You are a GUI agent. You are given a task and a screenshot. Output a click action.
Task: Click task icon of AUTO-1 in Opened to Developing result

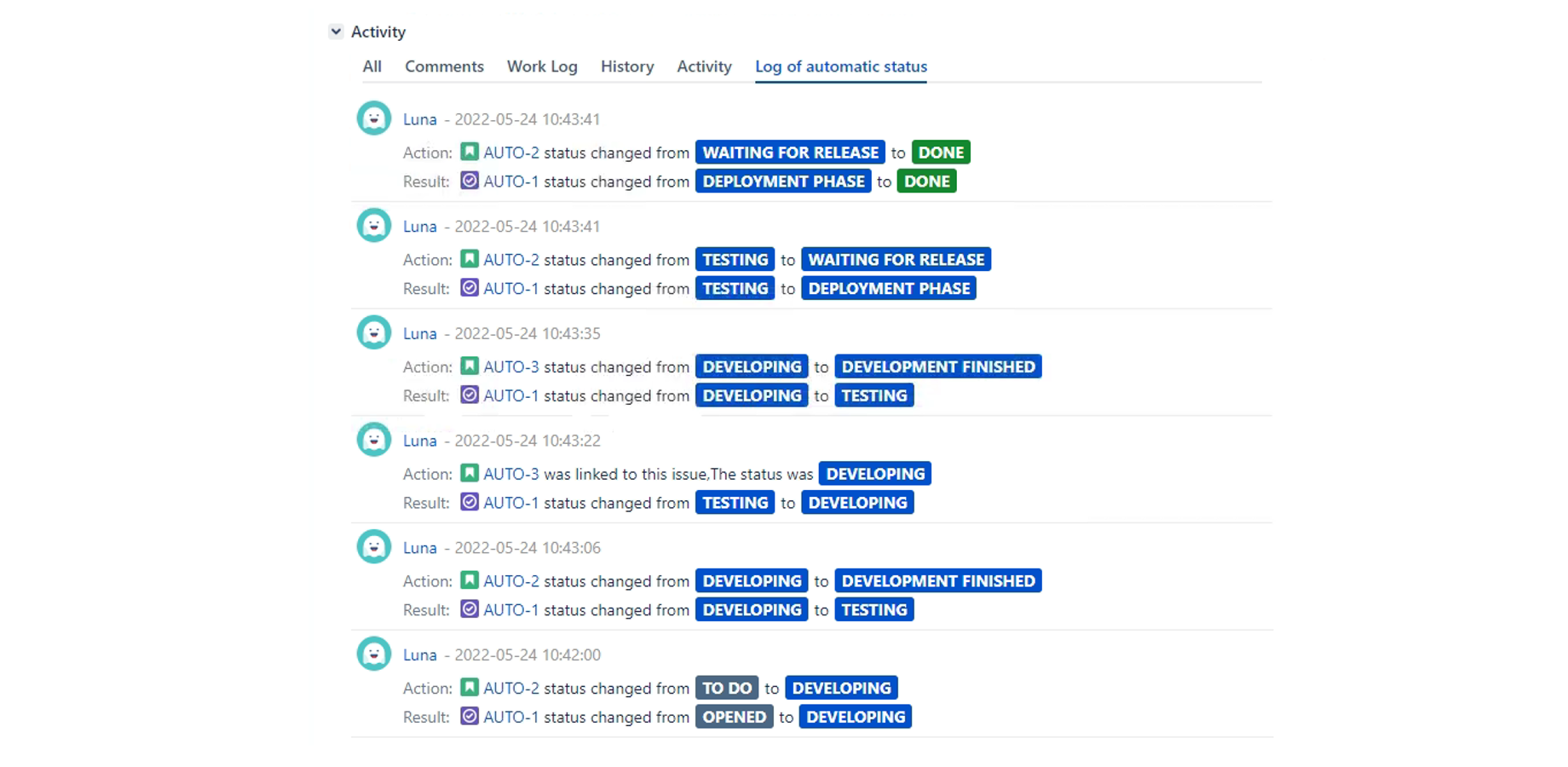click(x=470, y=717)
